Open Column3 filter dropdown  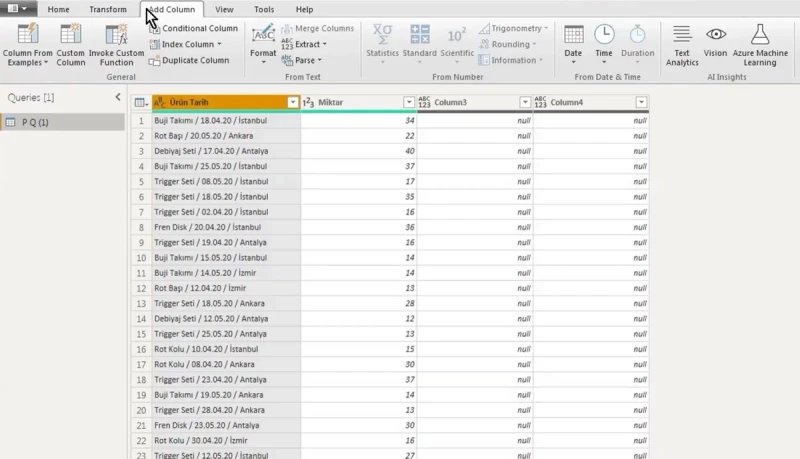point(525,103)
